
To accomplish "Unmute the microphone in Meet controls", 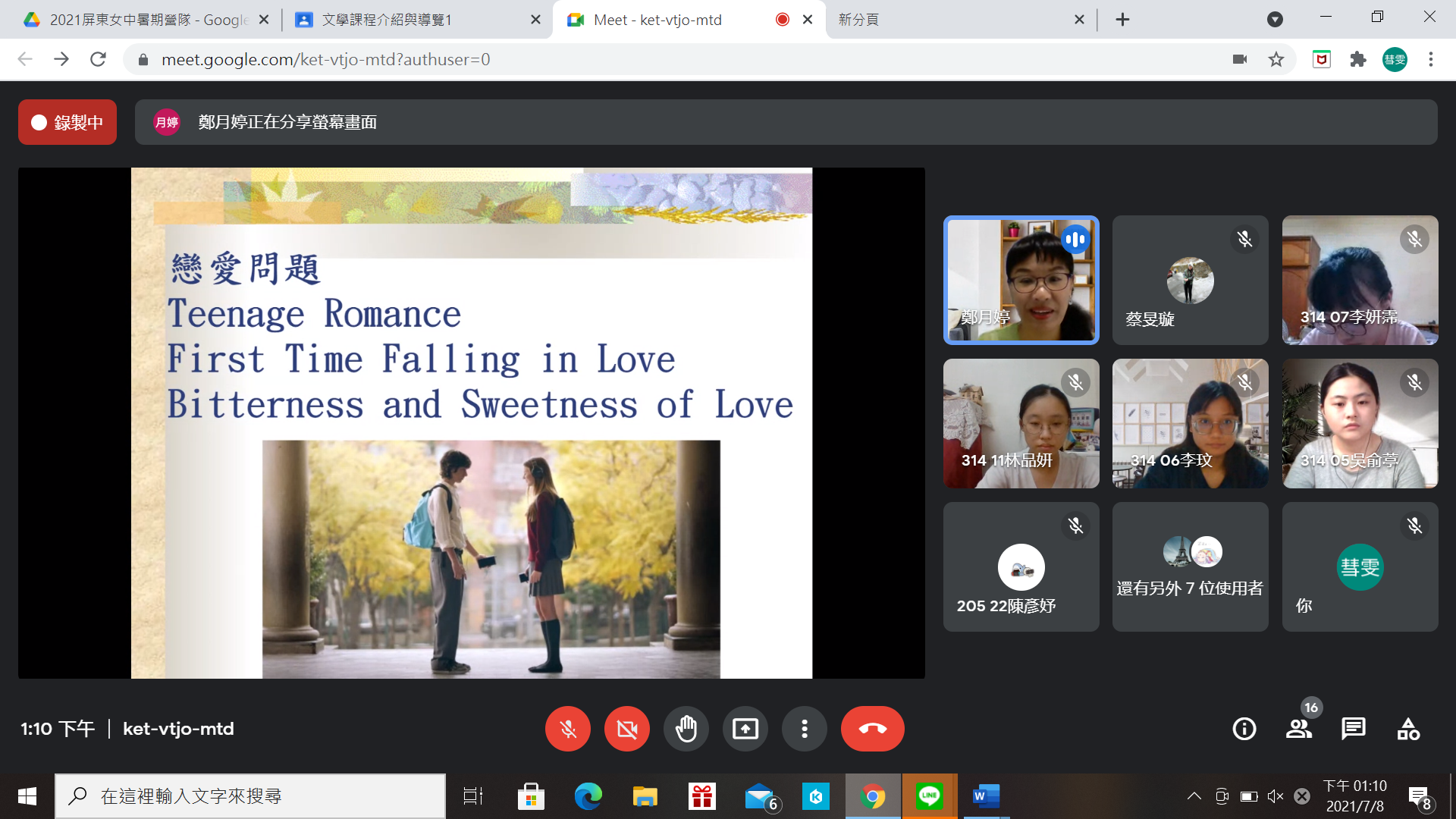I will [567, 729].
